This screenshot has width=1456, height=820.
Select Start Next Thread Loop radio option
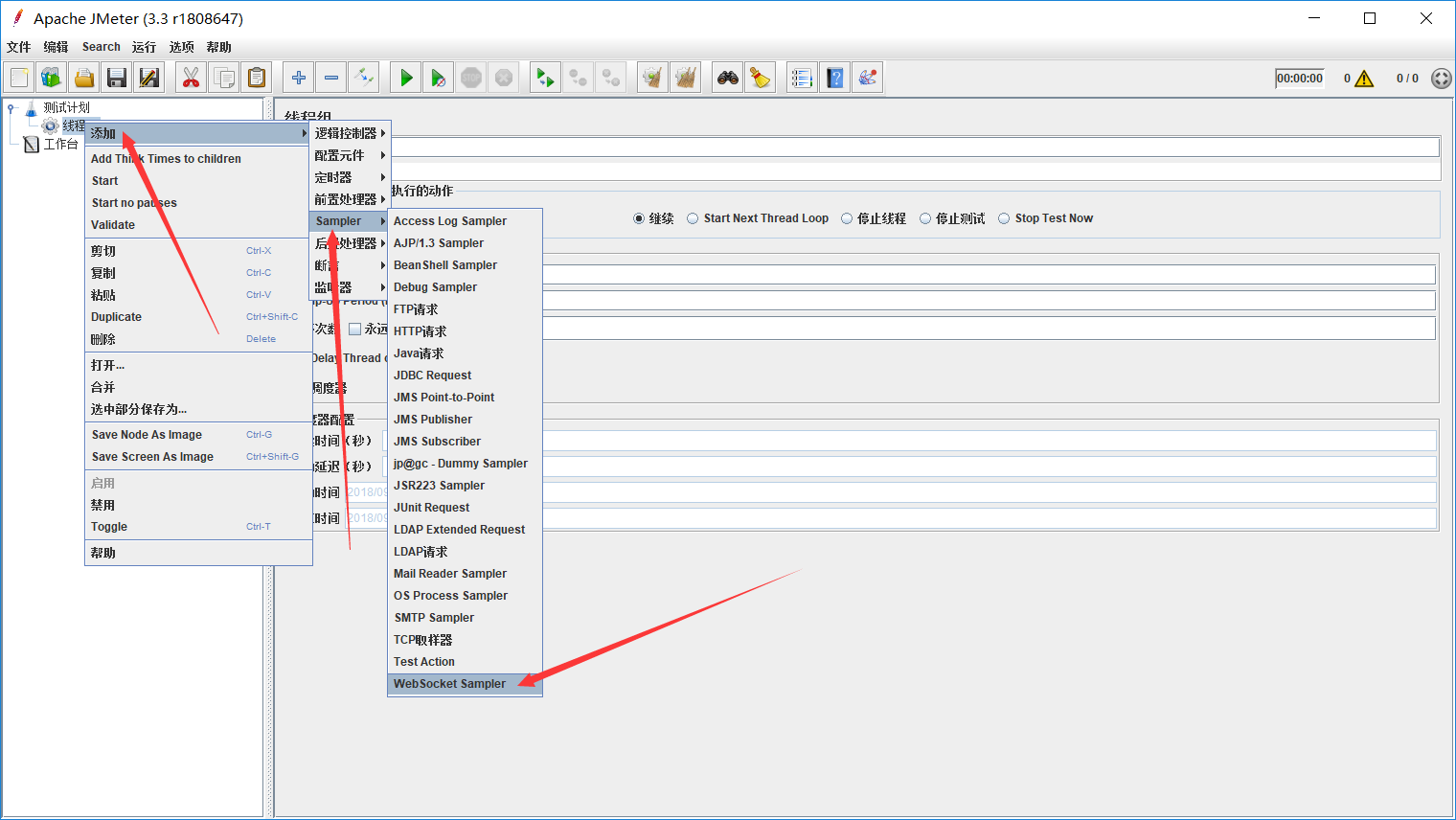click(x=693, y=218)
